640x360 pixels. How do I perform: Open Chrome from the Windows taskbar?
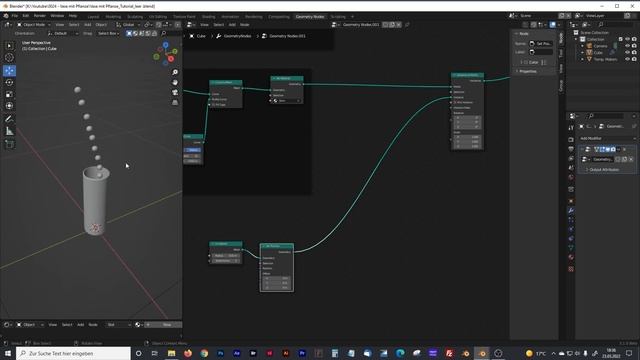tap(204, 353)
